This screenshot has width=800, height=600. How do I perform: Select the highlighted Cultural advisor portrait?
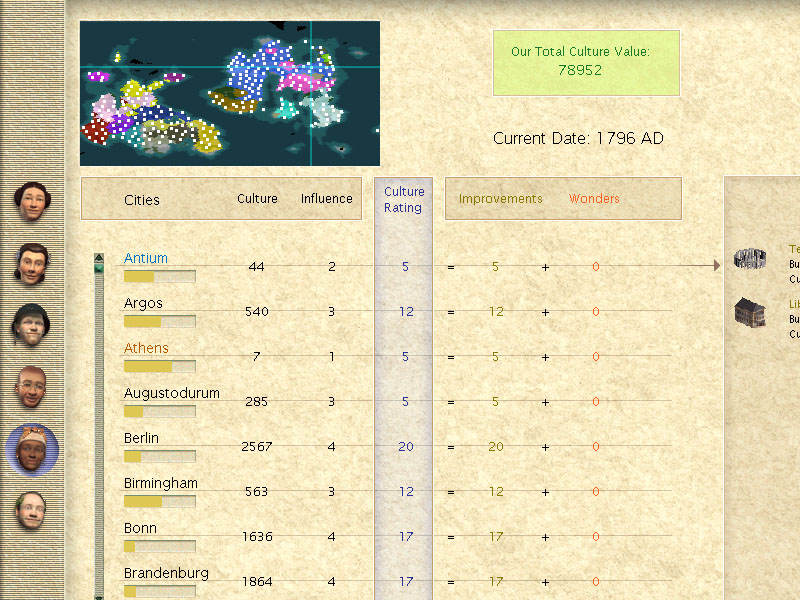click(32, 449)
